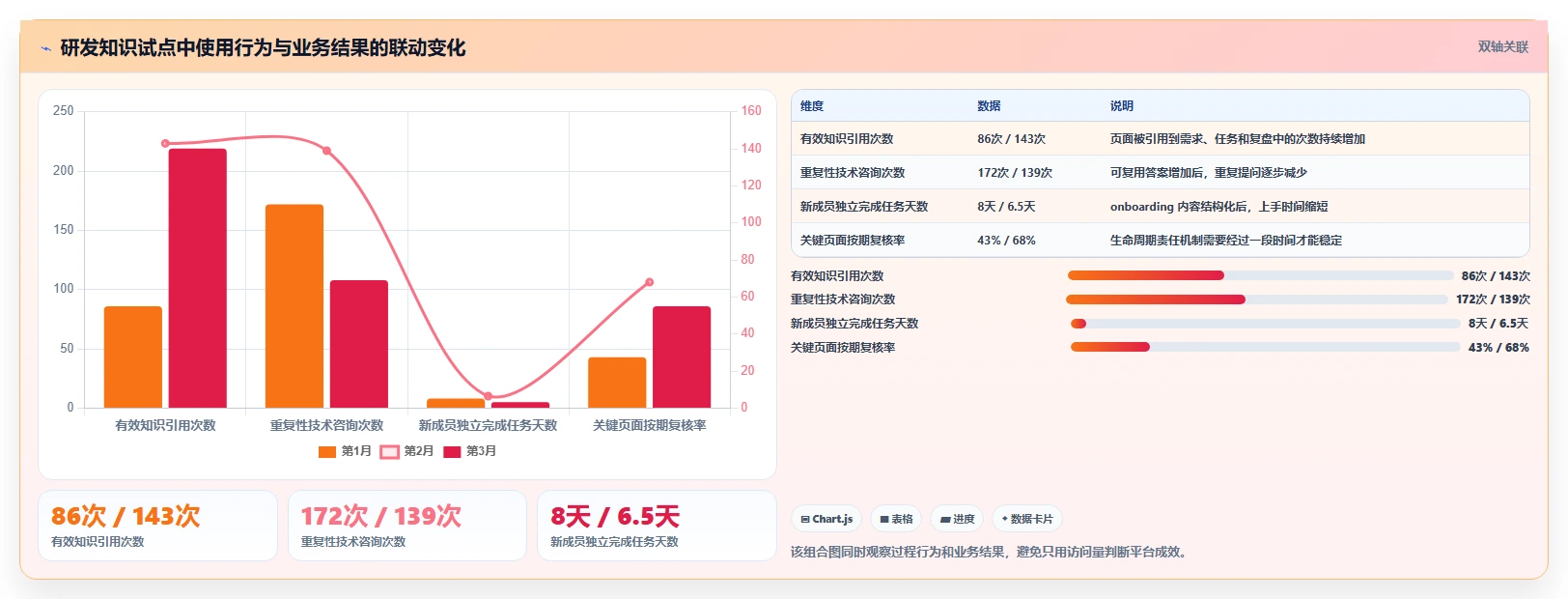Viewport: 1568px width, 599px height.
Task: Click the note 可复用答案增加后,重复提问逐步减少
Action: tap(1209, 173)
